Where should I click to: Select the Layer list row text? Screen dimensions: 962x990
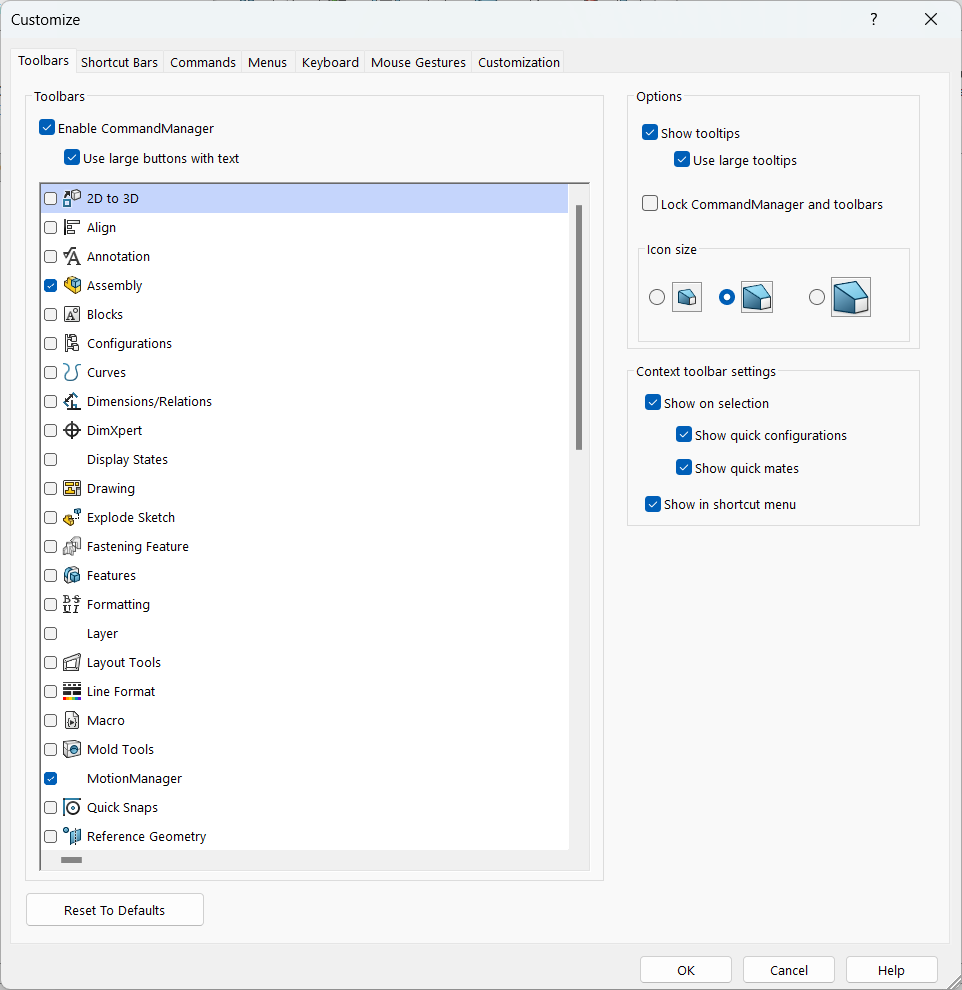point(102,634)
